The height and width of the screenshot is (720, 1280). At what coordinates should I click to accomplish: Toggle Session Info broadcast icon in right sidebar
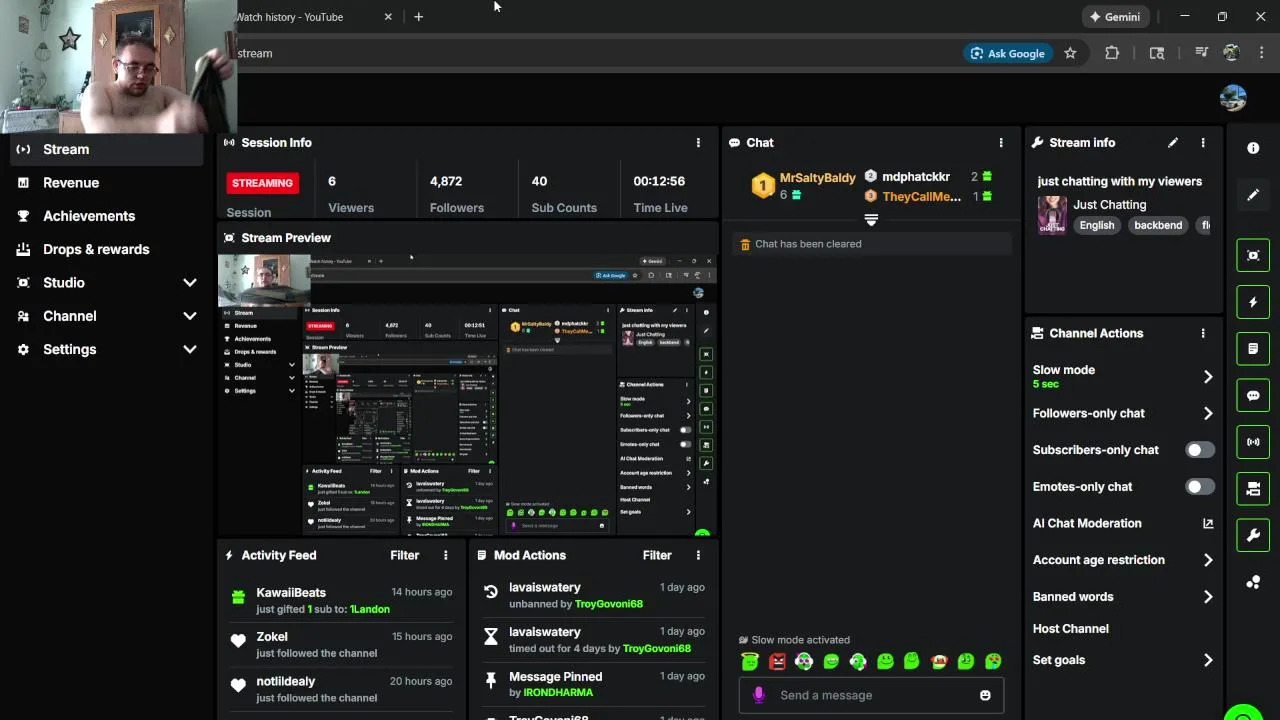(1253, 442)
